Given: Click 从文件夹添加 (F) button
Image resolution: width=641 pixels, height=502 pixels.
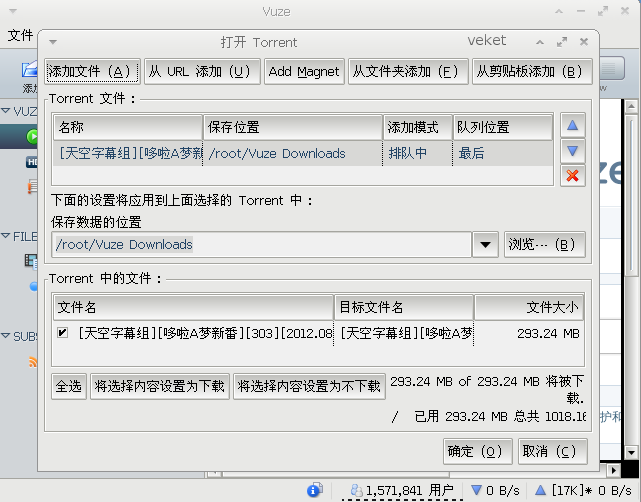Looking at the screenshot, I should click(x=408, y=72).
